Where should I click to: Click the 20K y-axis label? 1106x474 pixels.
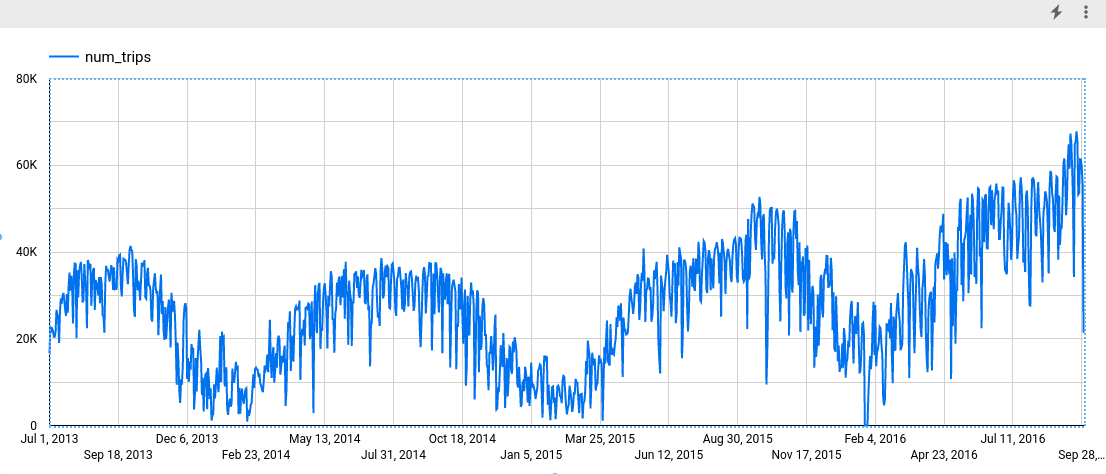26,339
